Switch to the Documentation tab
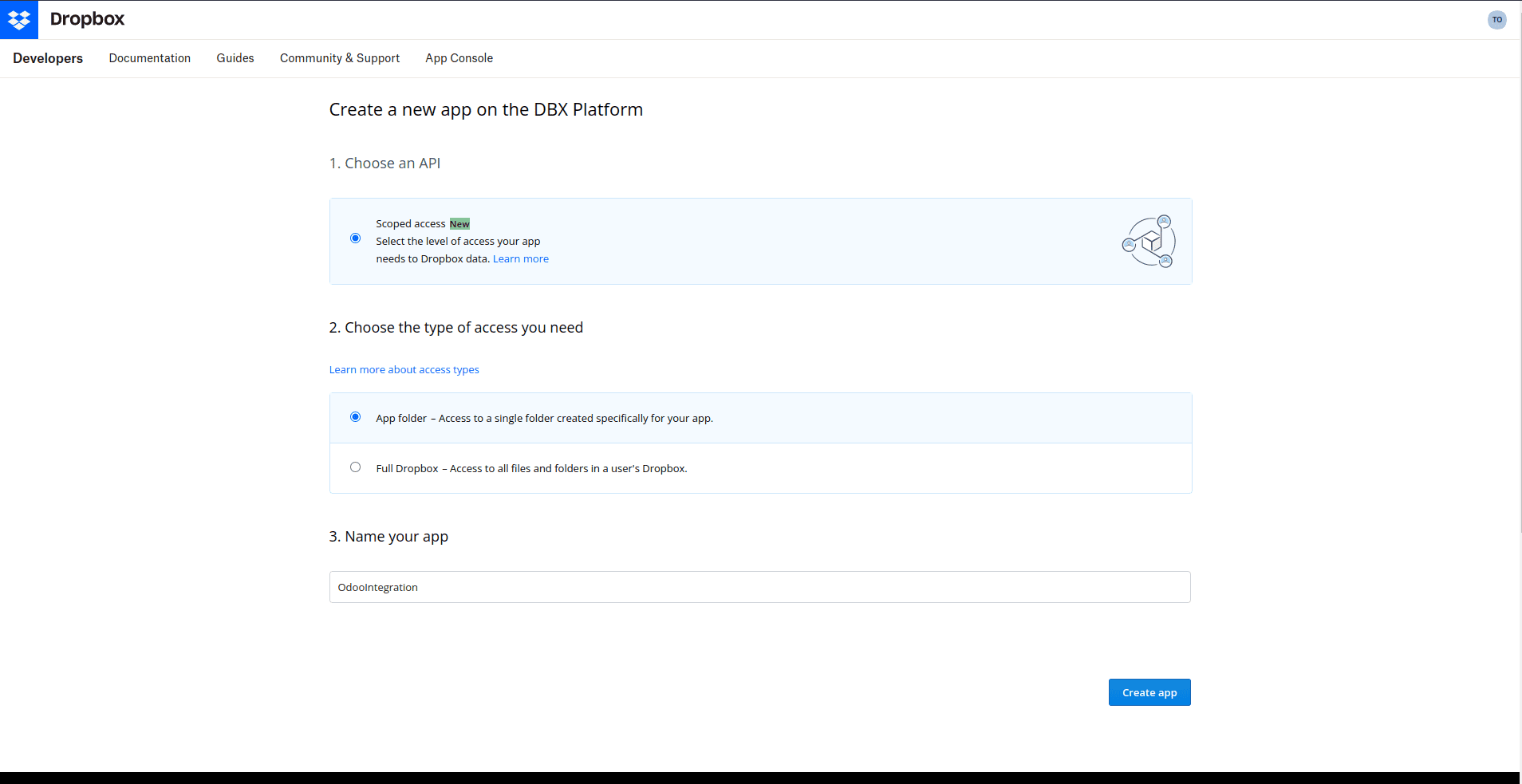 (x=150, y=57)
